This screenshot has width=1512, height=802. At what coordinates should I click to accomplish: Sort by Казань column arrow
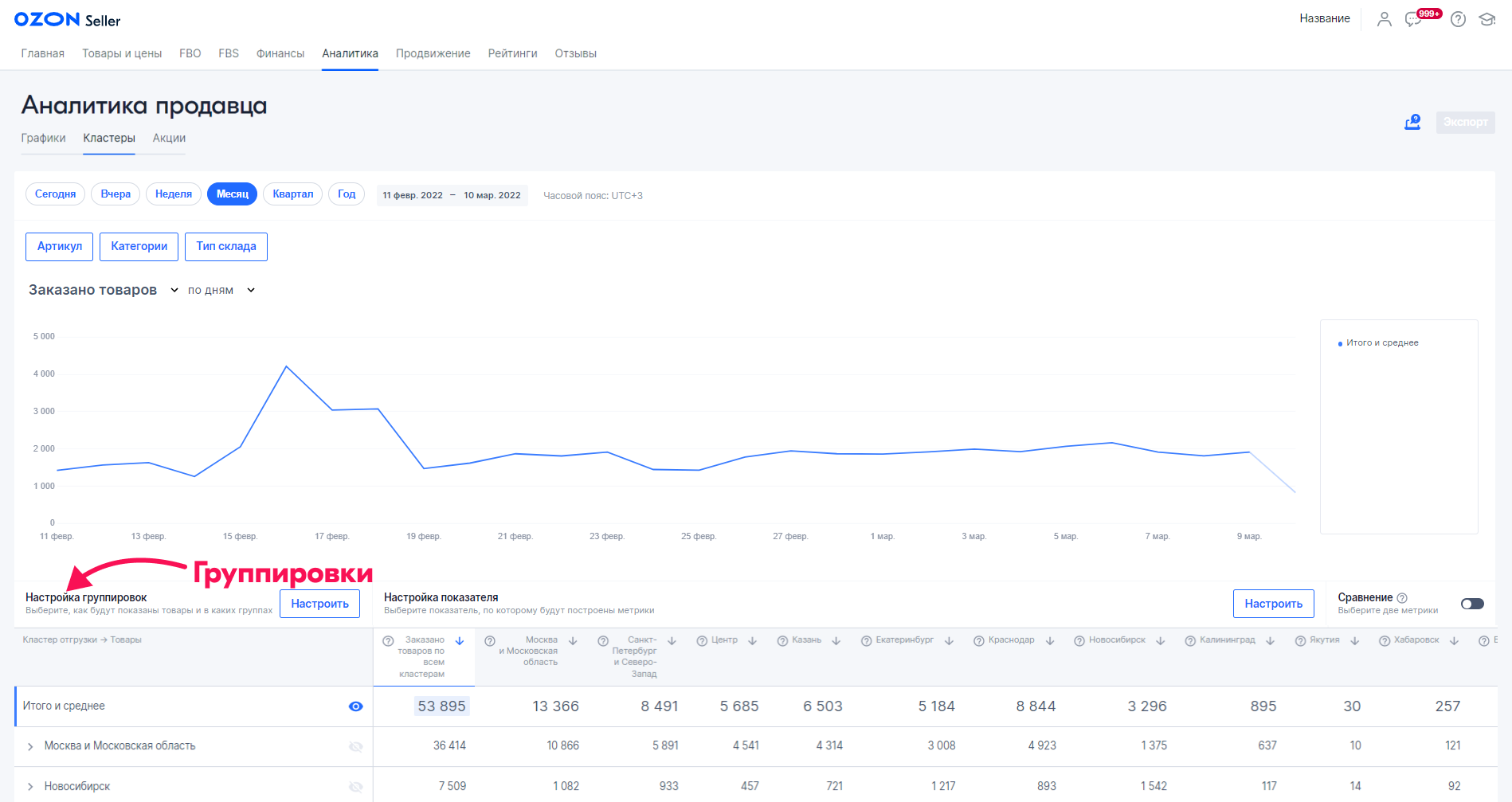836,641
